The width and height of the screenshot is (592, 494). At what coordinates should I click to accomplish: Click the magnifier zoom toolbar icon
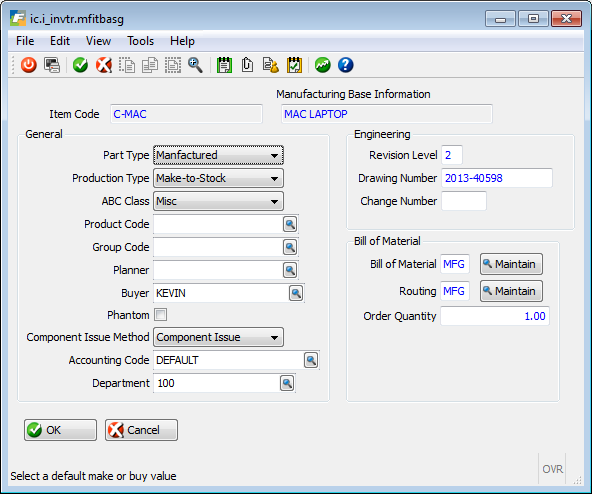[195, 65]
